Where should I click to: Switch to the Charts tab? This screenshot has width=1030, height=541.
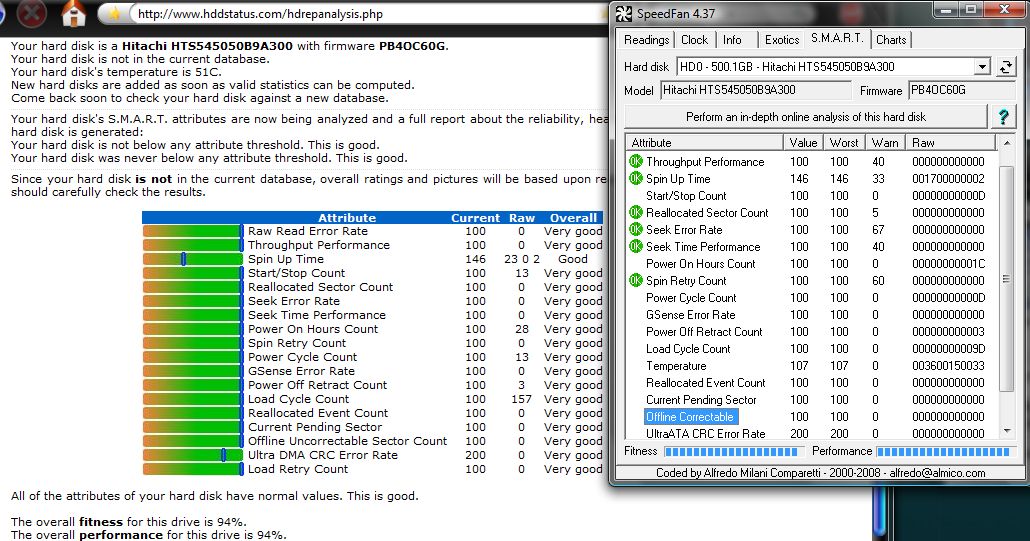point(891,40)
